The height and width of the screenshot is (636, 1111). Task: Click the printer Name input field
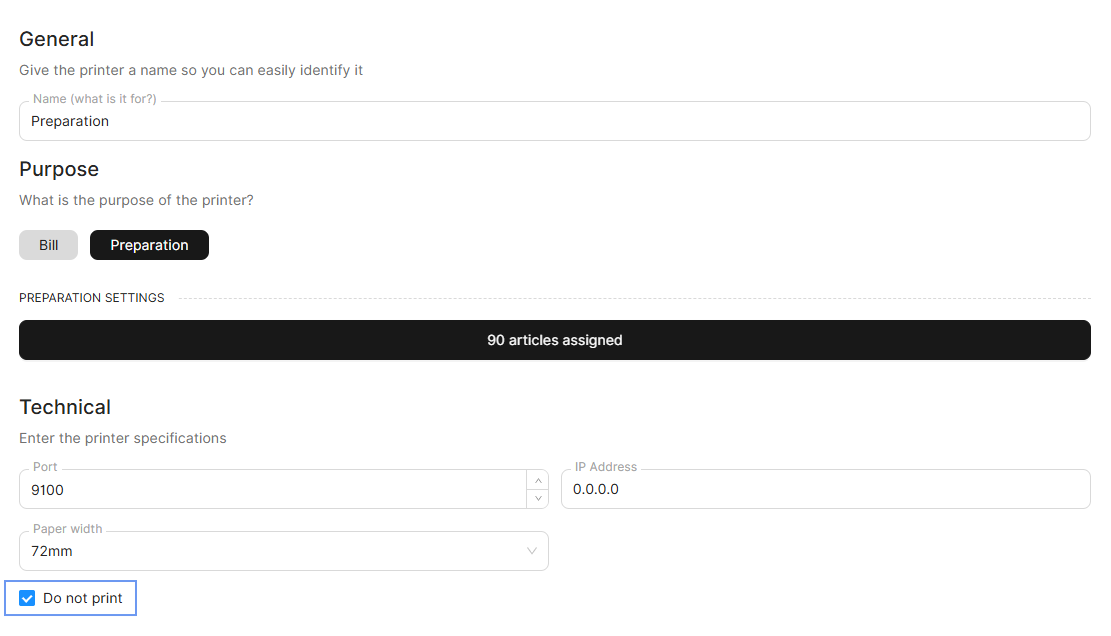click(x=554, y=121)
